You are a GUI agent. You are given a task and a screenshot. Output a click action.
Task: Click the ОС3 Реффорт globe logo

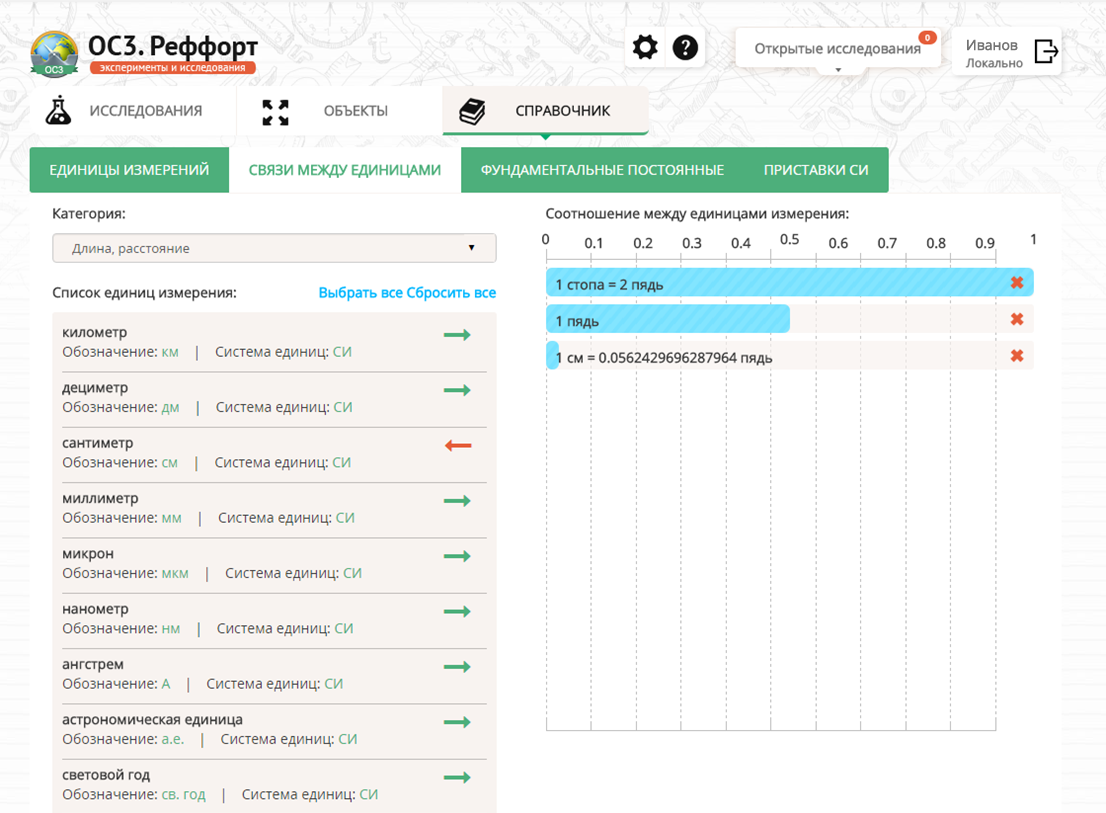pos(54,53)
